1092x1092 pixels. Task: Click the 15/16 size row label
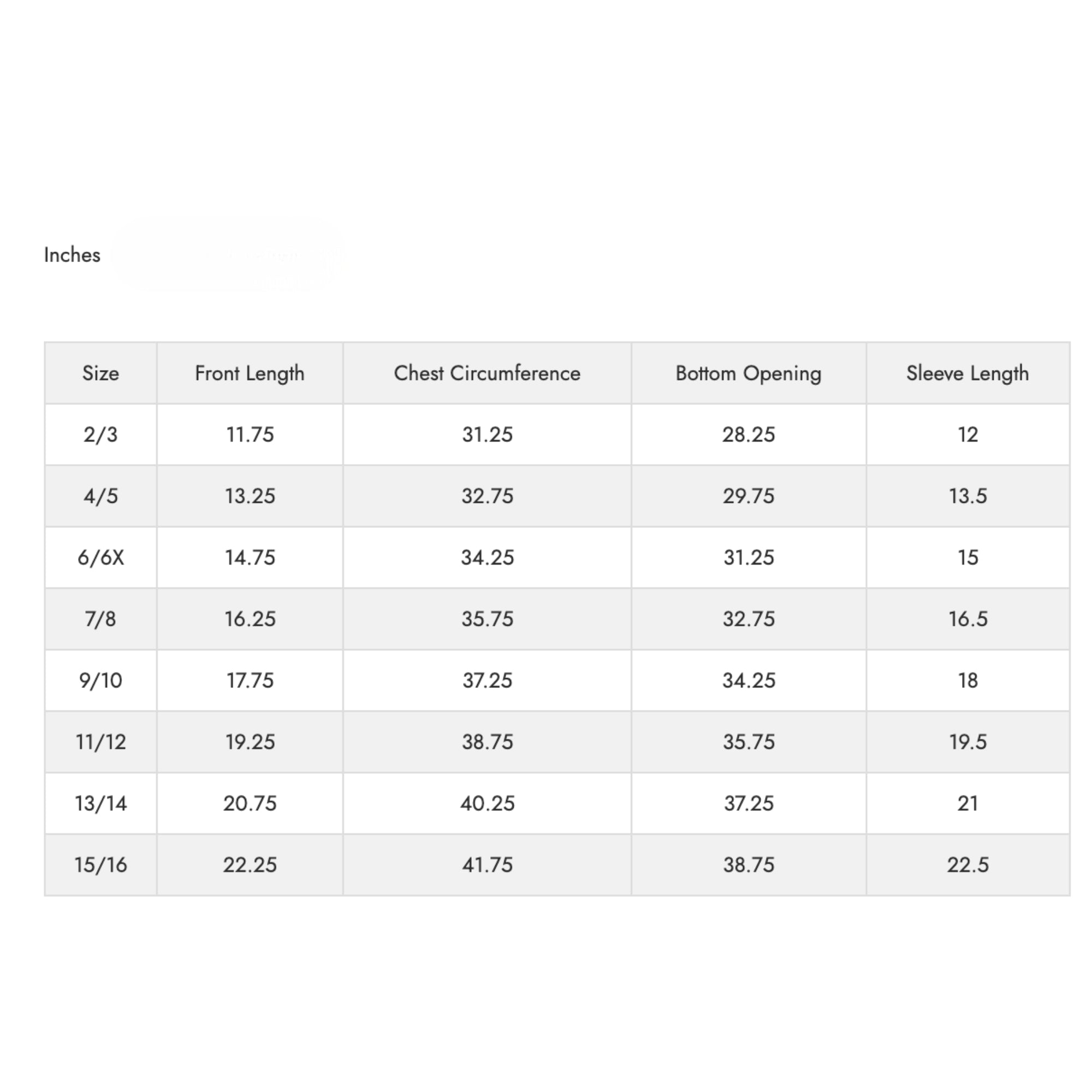point(100,865)
